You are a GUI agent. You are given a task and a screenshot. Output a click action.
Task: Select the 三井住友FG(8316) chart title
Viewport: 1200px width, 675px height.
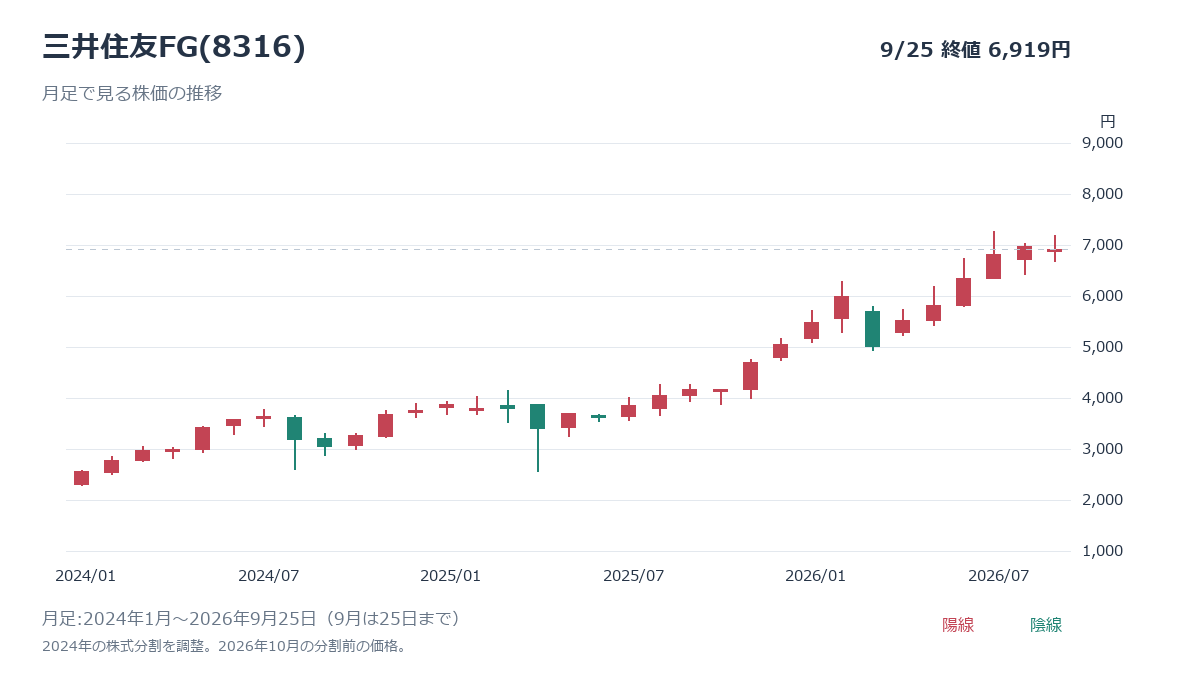[x=174, y=48]
